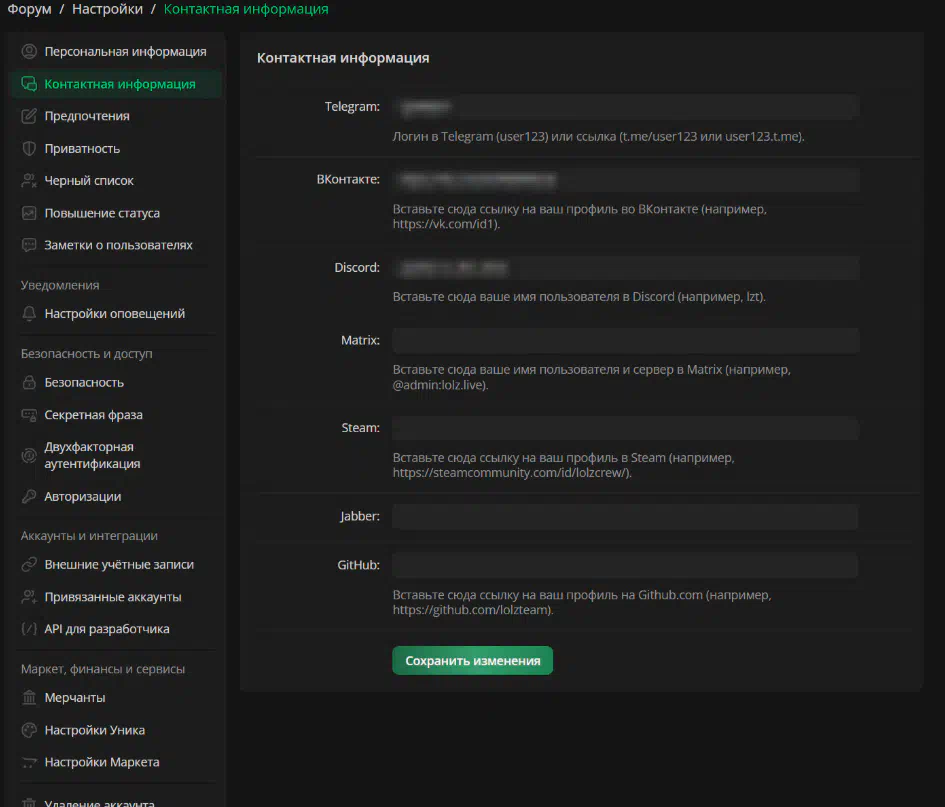Open the Предпочтения settings section
The height and width of the screenshot is (807, 945).
click(87, 116)
